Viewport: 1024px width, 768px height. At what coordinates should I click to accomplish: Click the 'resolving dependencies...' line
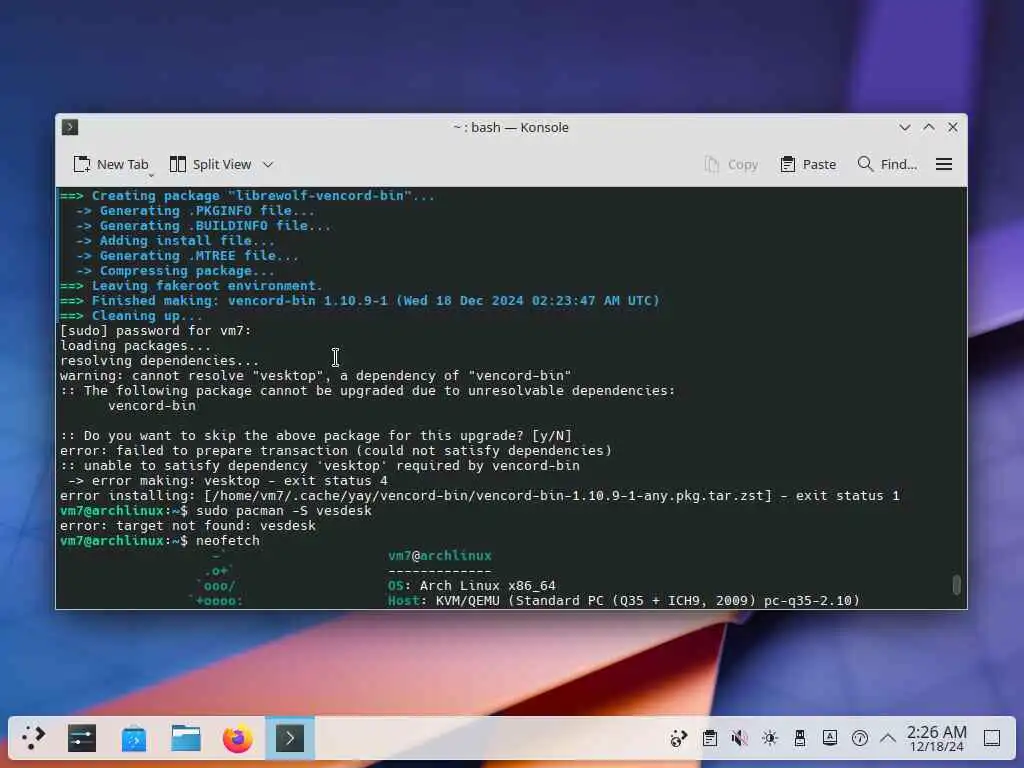(x=159, y=360)
